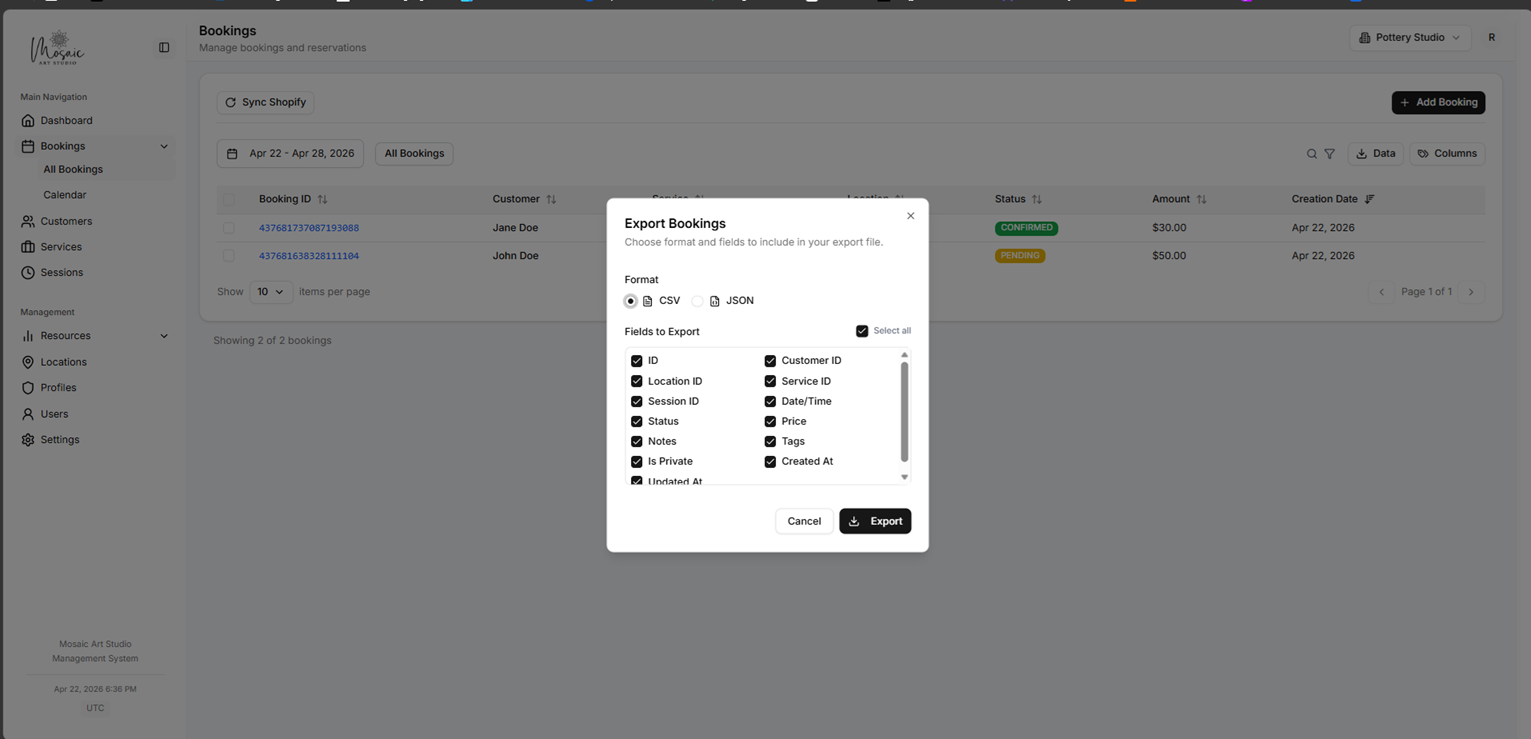The image size is (1531, 739).
Task: Click the Services briefcase icon
Action: pos(28,246)
